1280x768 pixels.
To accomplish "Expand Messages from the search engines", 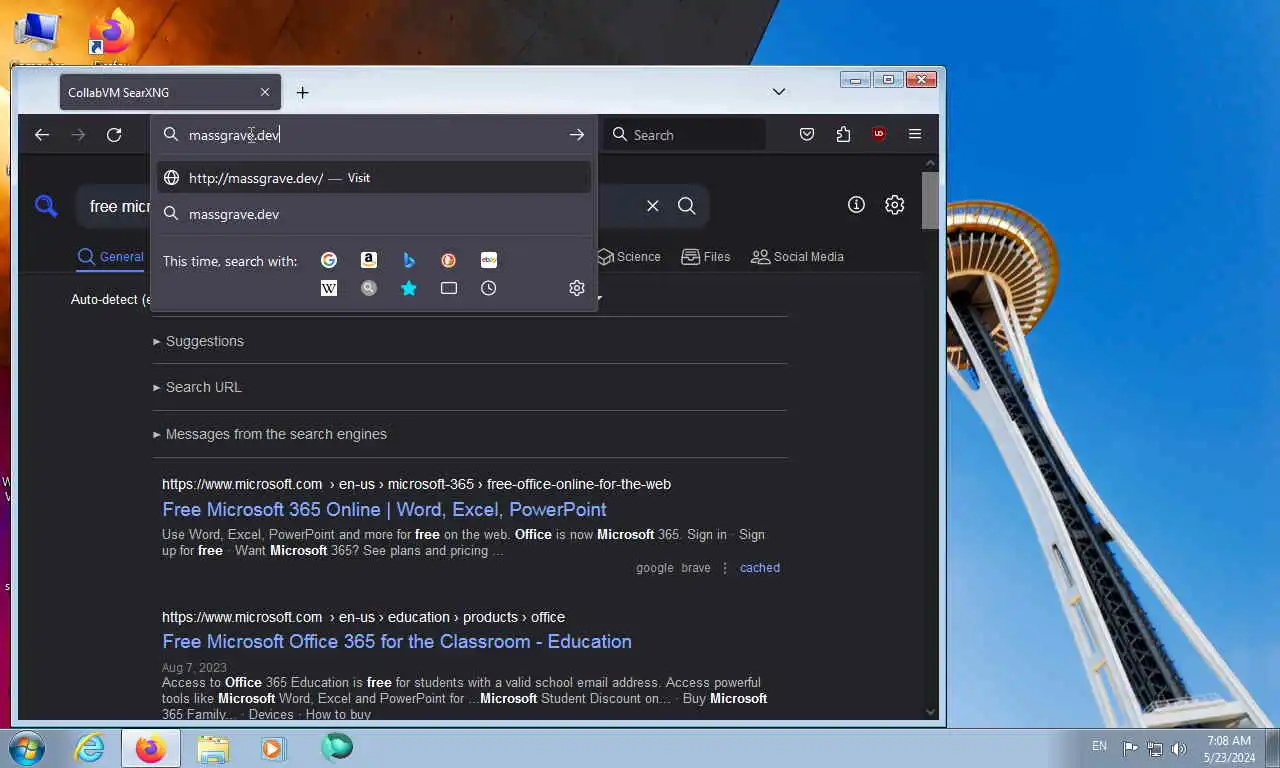I will coord(270,434).
